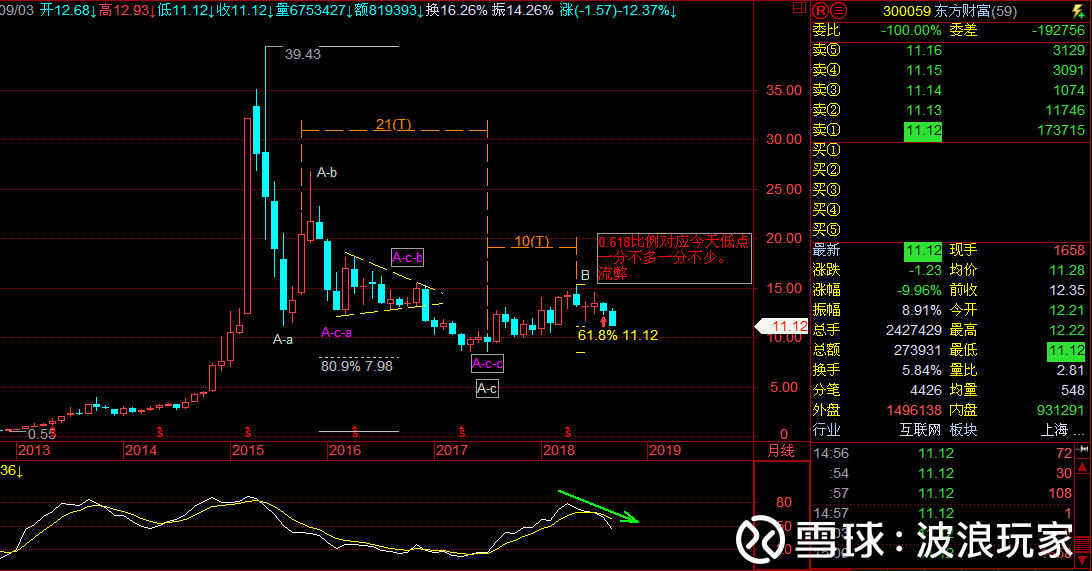Click the 卖② 11.13 order row
1092x571 pixels.
coord(949,110)
